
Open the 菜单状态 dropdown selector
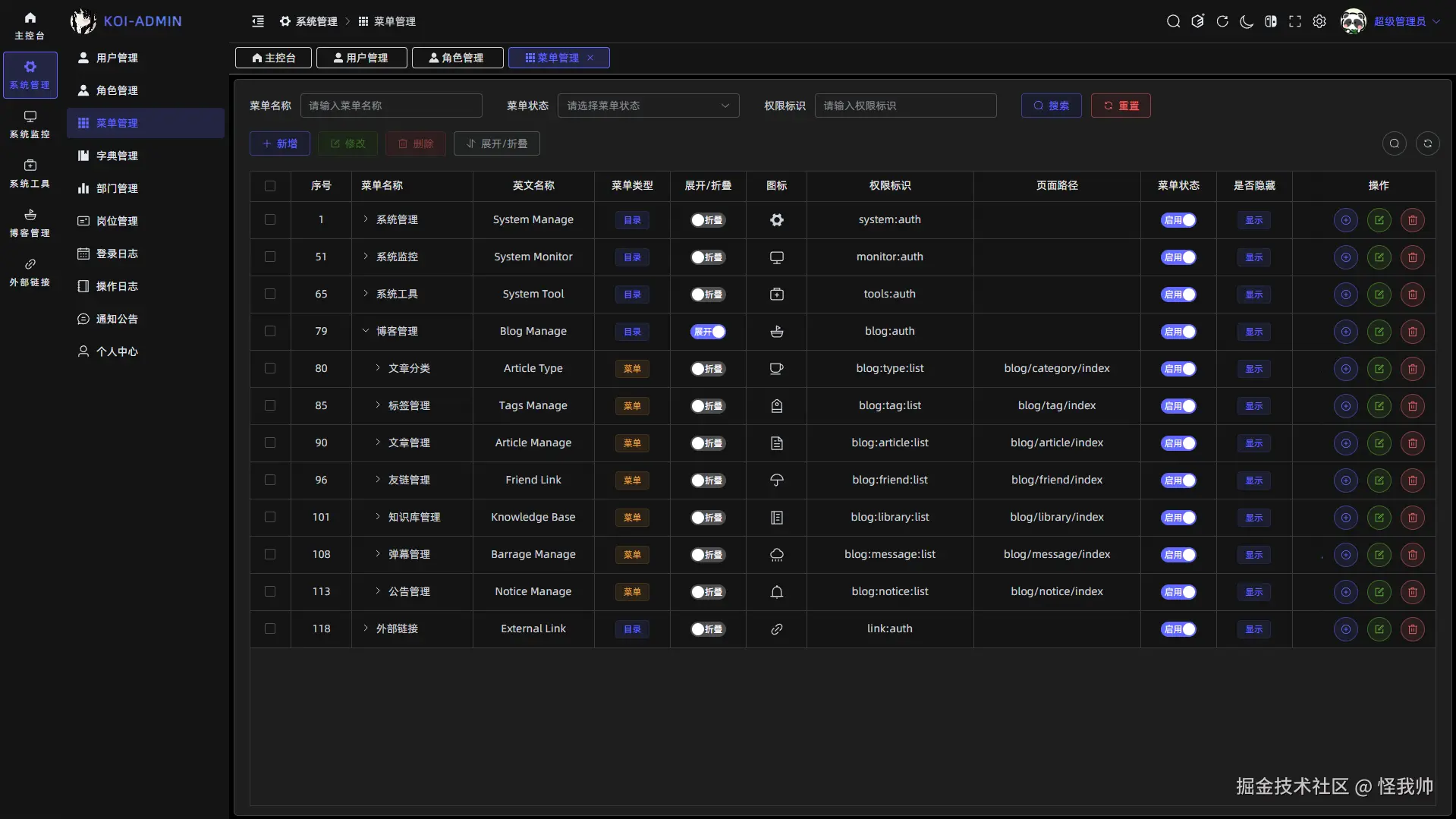[648, 106]
